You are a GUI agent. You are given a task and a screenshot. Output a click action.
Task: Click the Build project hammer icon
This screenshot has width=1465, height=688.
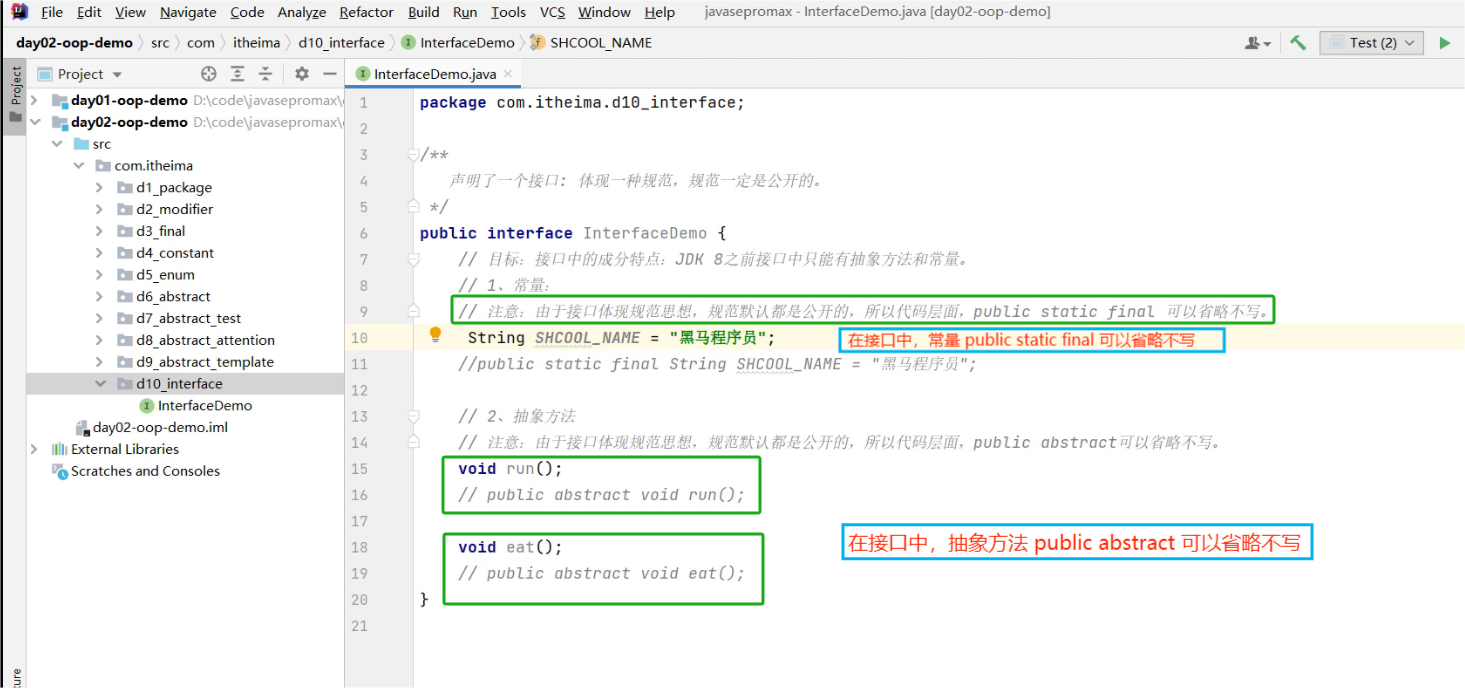point(1298,43)
